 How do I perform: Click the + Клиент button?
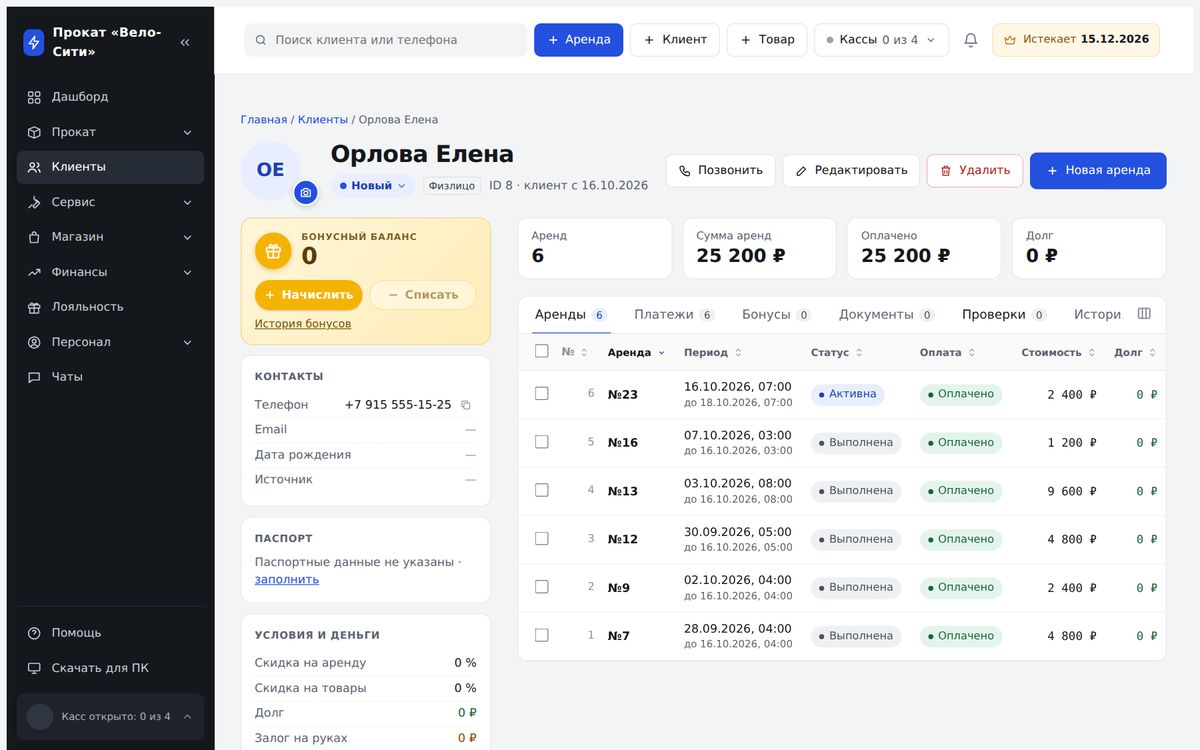(675, 40)
